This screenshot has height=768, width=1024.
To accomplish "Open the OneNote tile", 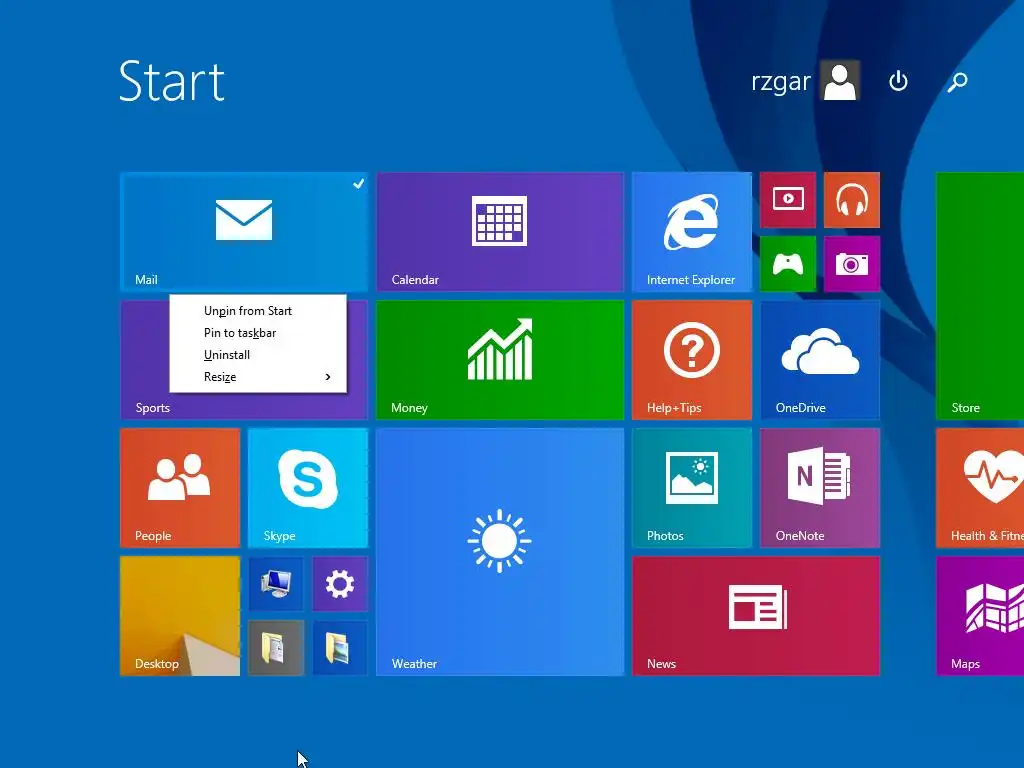I will (x=820, y=488).
